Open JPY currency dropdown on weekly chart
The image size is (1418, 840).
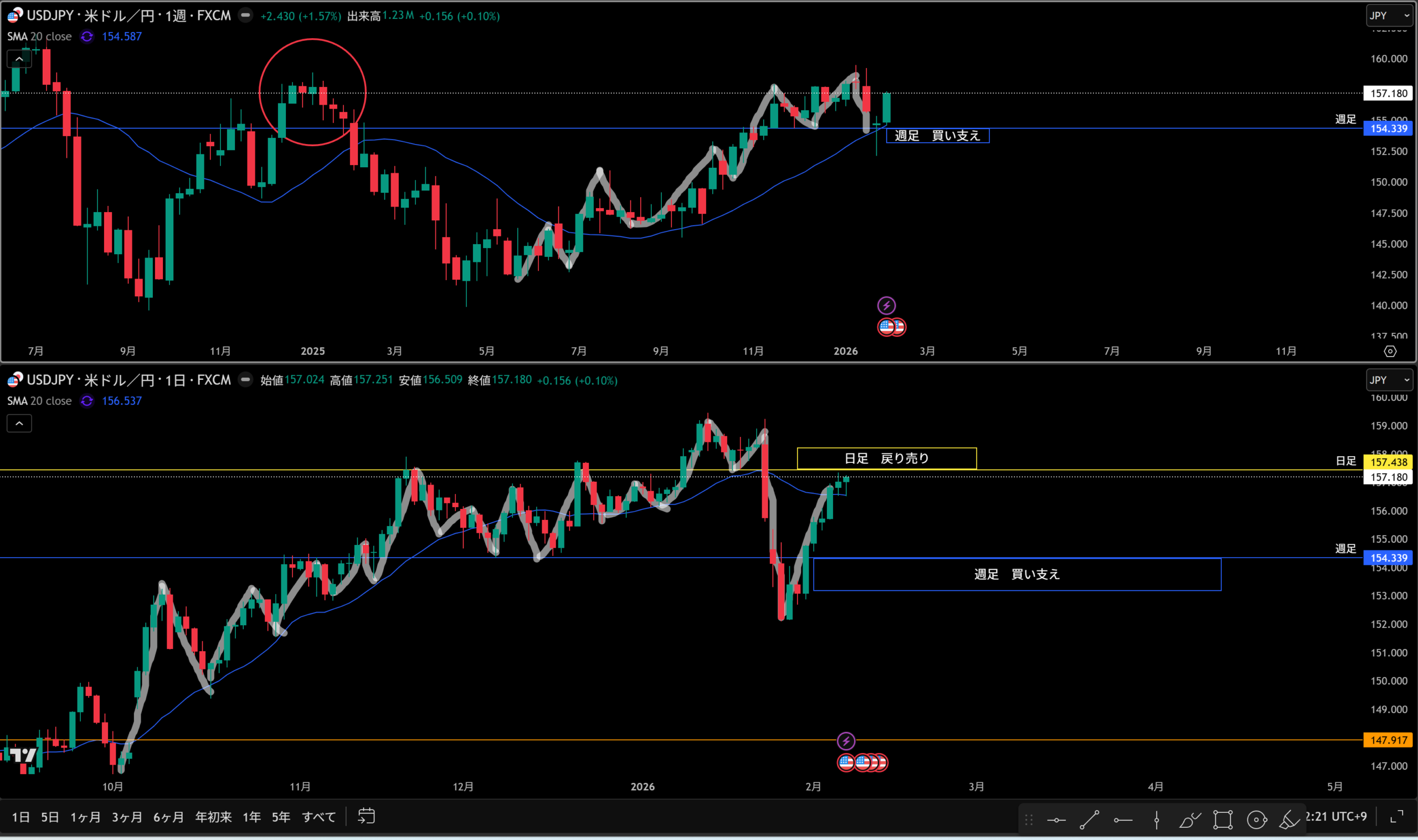pyautogui.click(x=1389, y=16)
